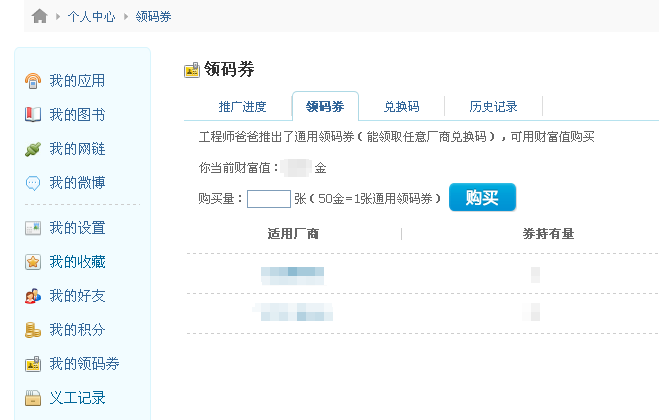Click the 我的应用 sidebar icon
659x420 pixels.
tap(33, 81)
